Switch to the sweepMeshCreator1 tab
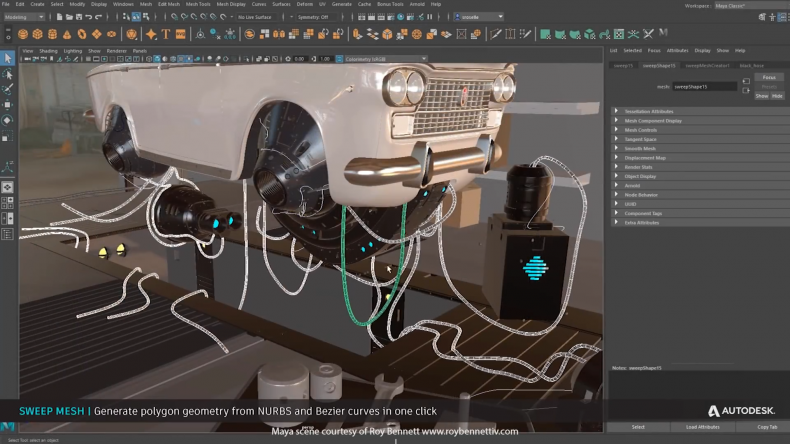The width and height of the screenshot is (790, 444). click(707, 65)
